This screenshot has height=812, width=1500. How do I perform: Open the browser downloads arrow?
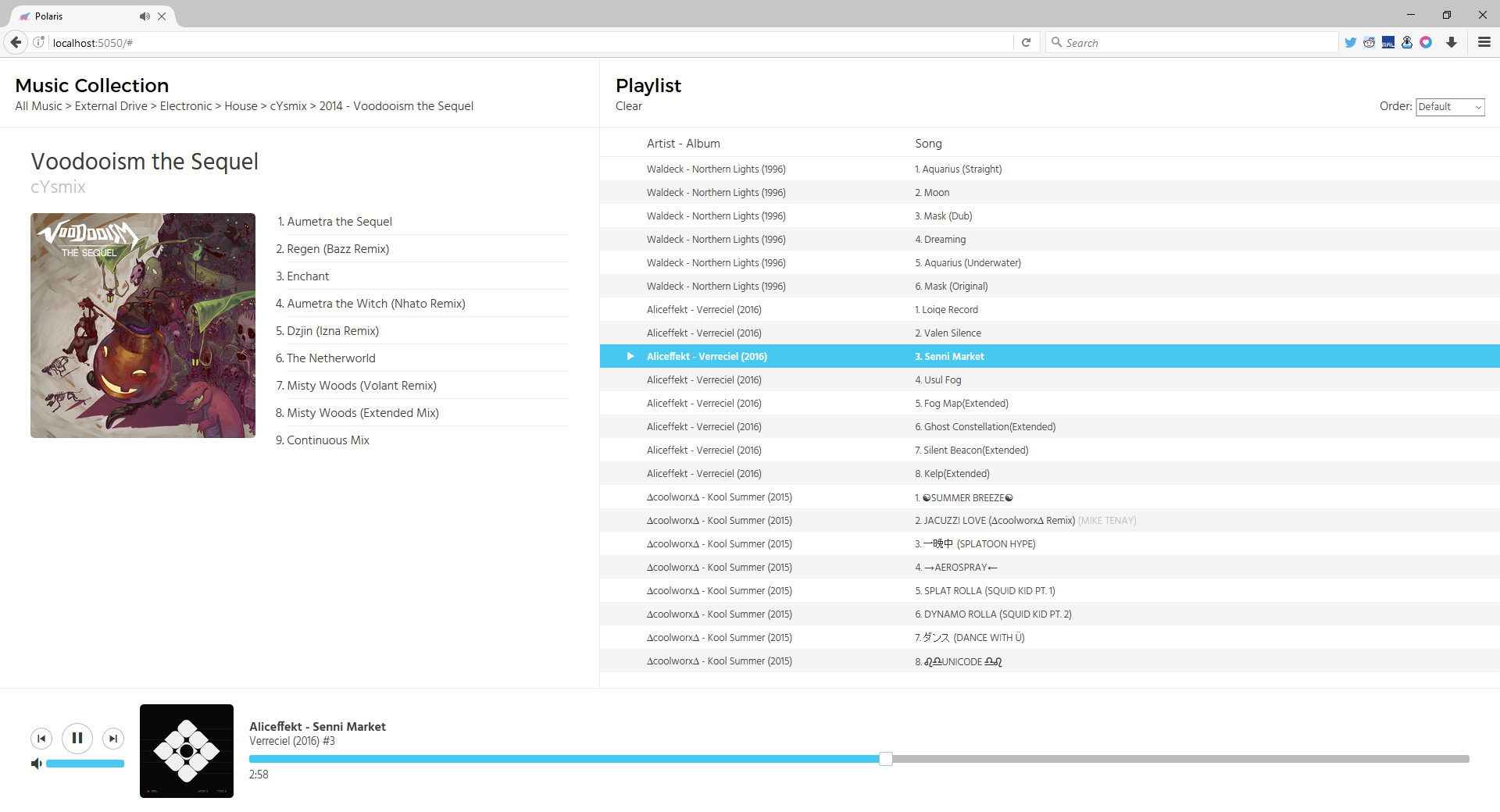coord(1452,42)
